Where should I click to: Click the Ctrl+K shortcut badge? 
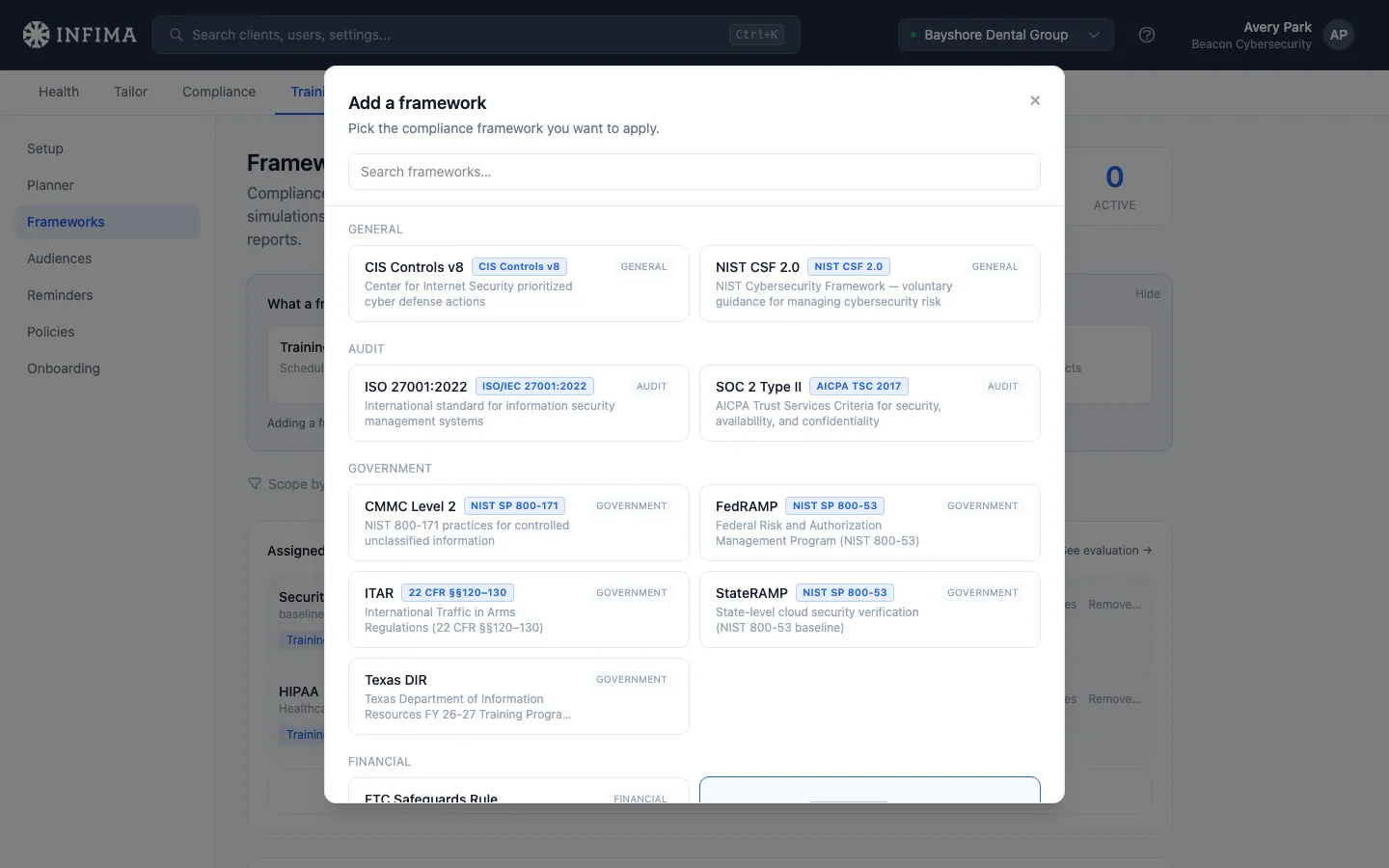(x=756, y=35)
